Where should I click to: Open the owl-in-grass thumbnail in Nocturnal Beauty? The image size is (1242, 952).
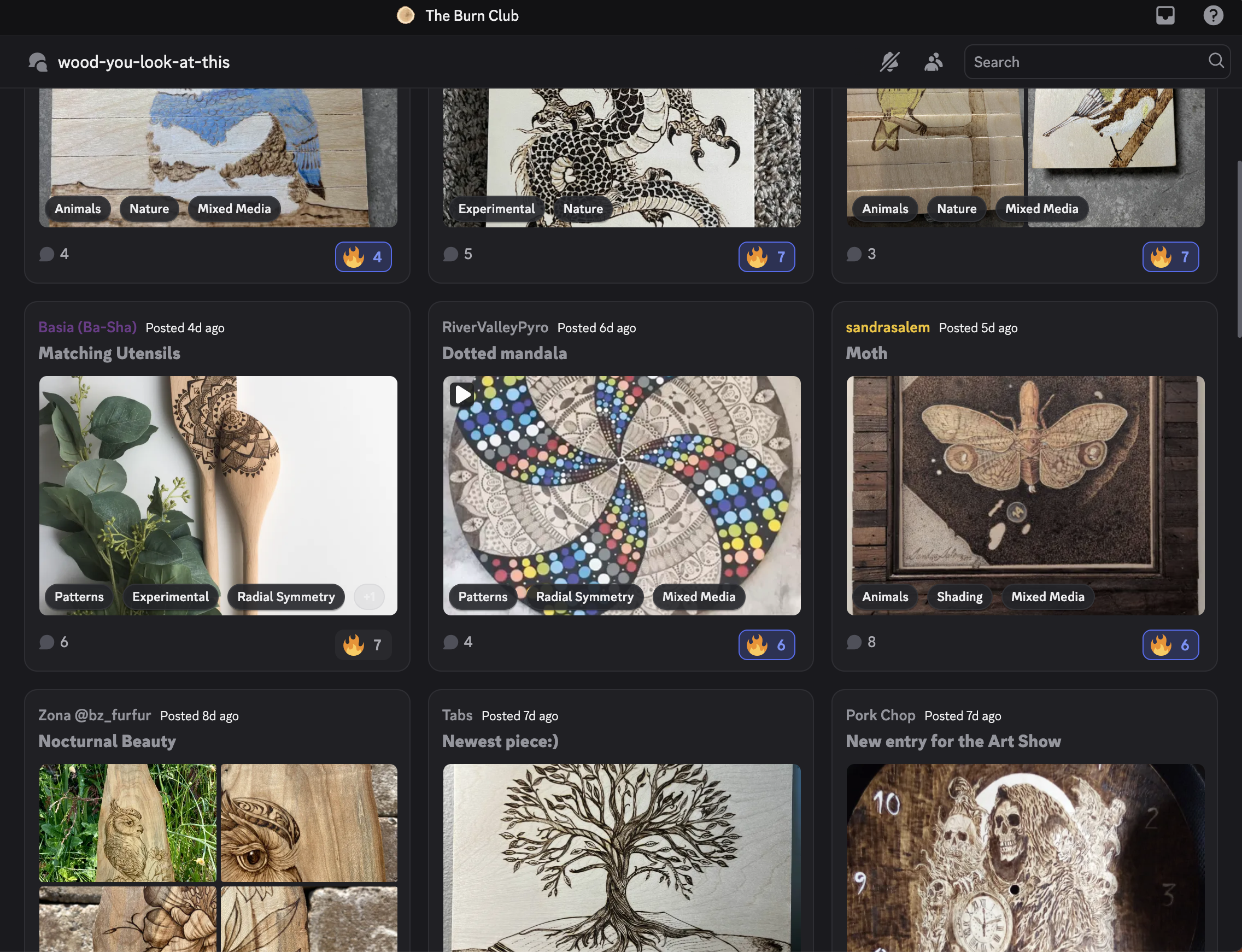127,823
